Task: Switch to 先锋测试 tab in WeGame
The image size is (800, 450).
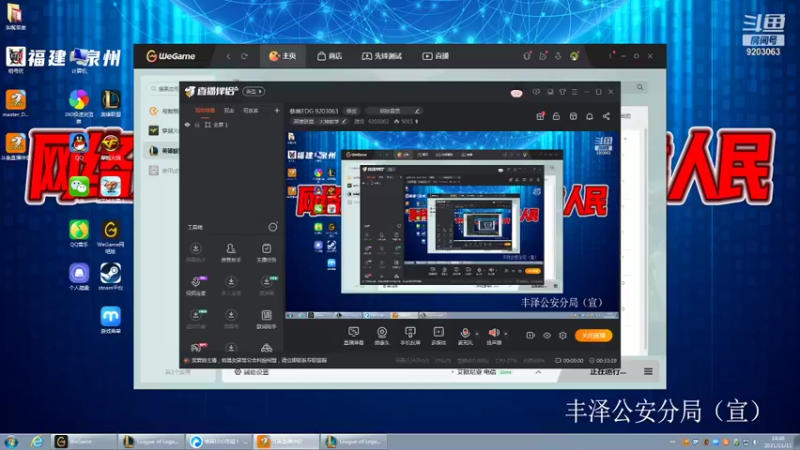Action: [382, 56]
